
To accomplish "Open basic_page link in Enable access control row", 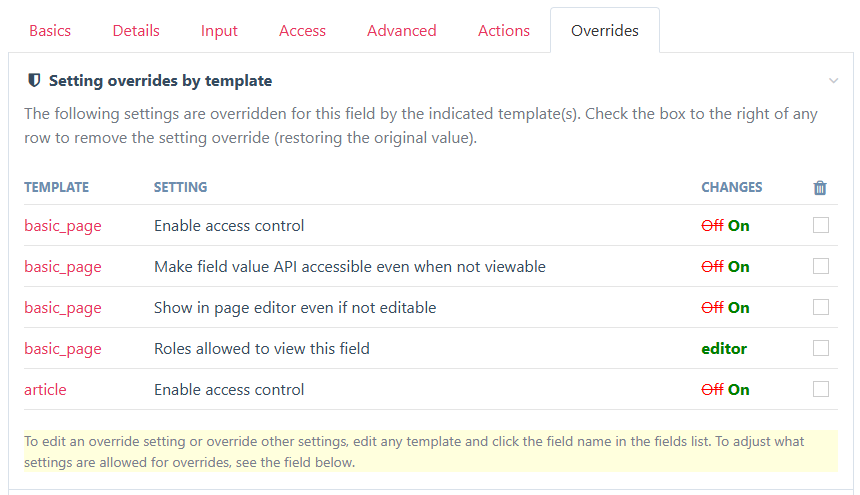I will (63, 226).
